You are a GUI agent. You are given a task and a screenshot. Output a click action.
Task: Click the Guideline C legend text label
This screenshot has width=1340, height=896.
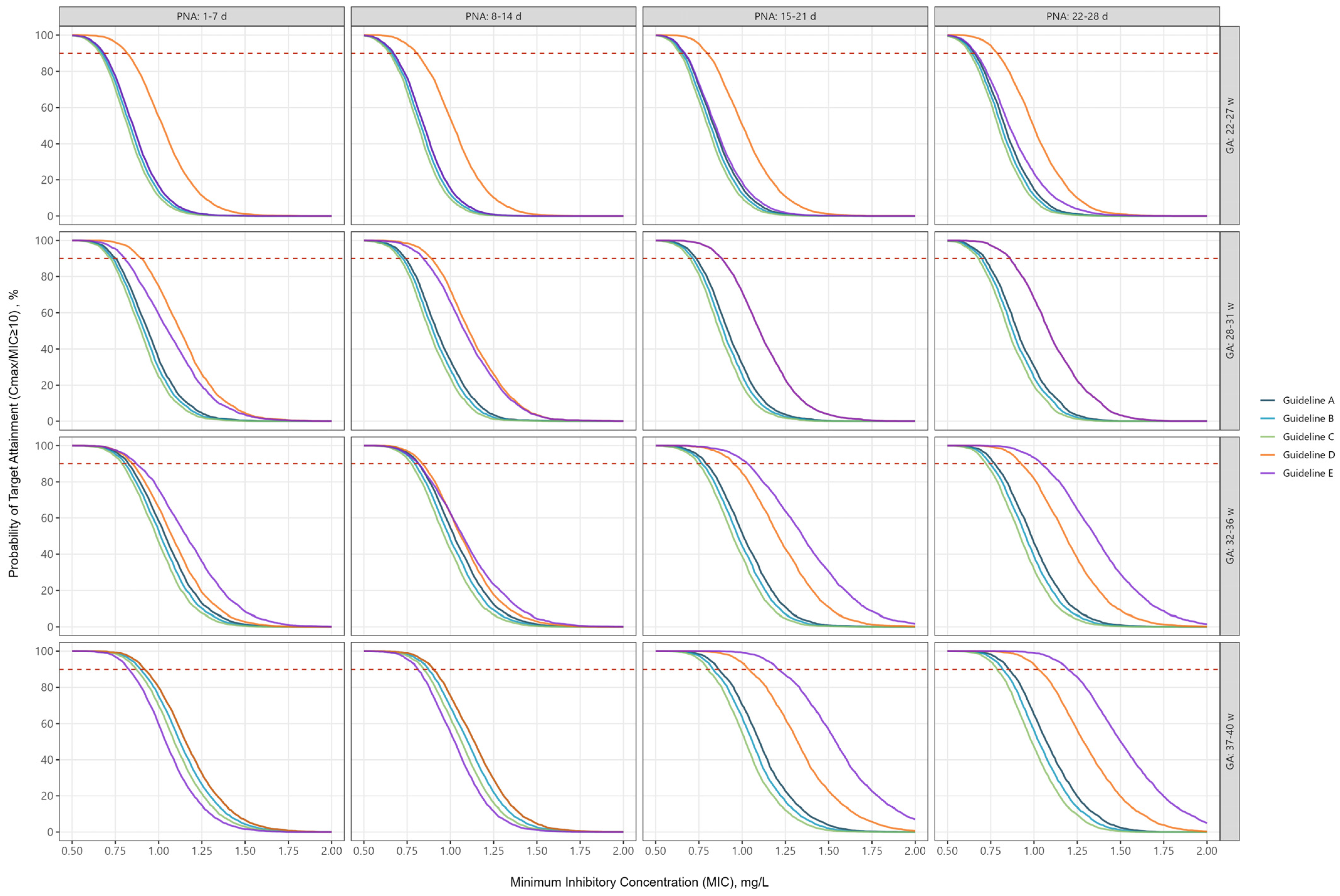1308,437
